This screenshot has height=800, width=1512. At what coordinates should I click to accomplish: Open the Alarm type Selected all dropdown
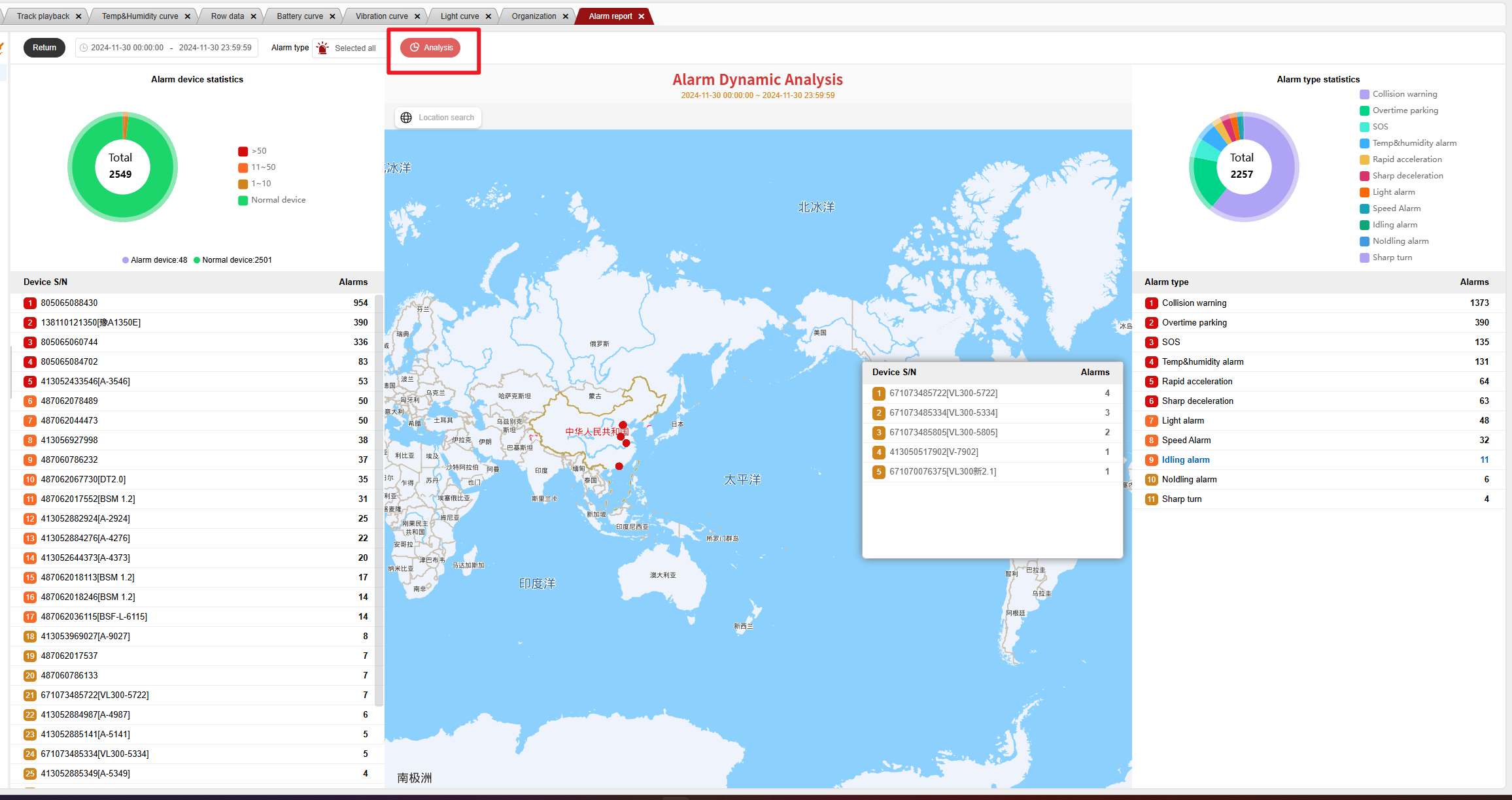354,48
